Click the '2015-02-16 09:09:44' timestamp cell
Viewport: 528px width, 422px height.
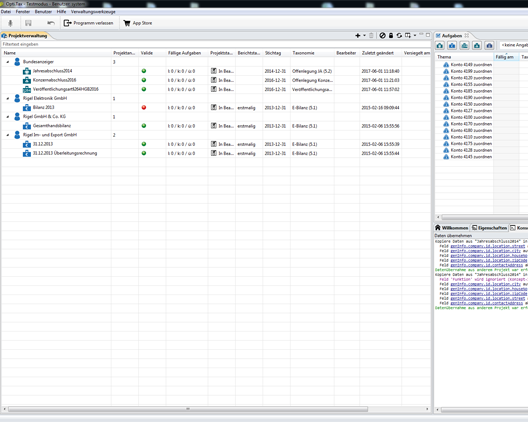[381, 108]
